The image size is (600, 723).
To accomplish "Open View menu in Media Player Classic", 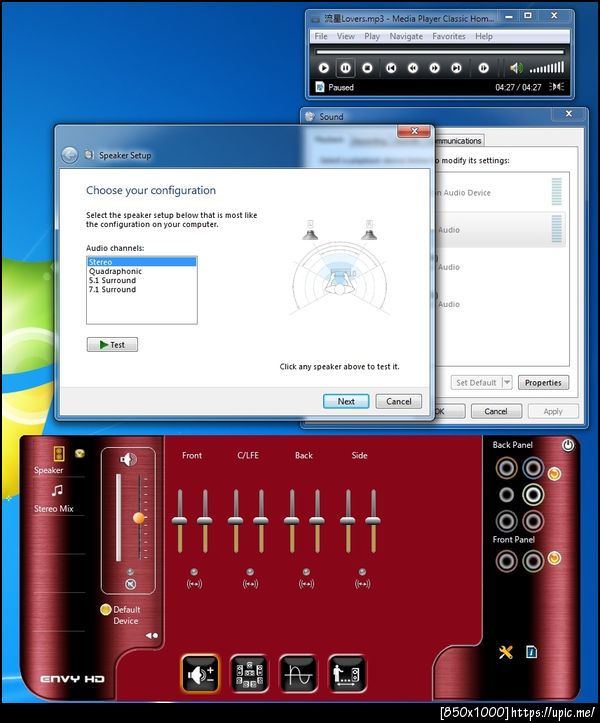I will (345, 36).
